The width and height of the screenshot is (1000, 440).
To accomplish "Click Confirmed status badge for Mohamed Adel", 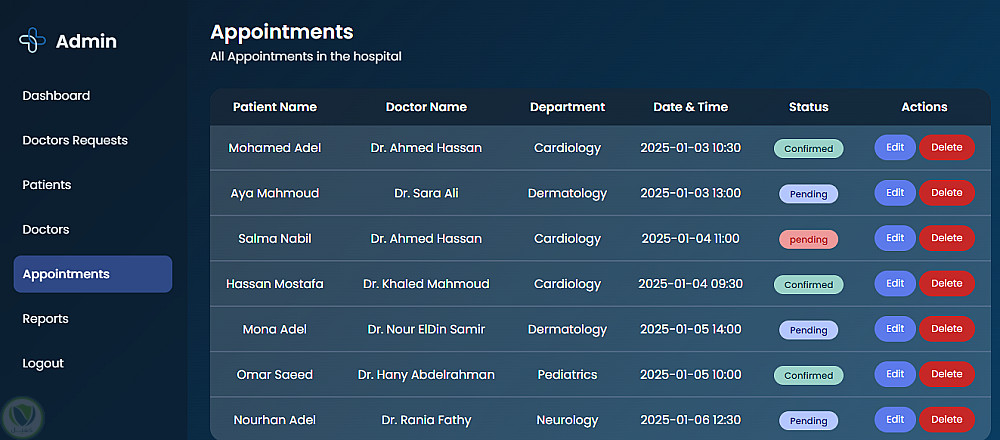I will point(808,149).
